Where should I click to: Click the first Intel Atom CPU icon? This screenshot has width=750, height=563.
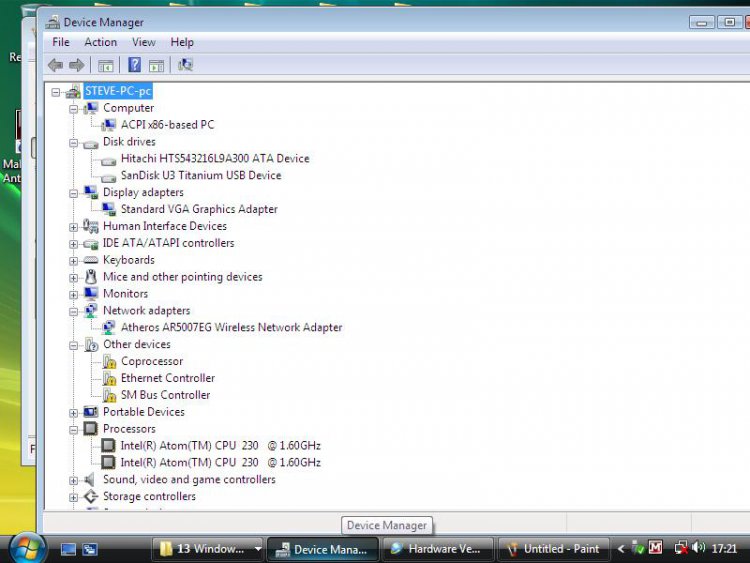coord(109,445)
